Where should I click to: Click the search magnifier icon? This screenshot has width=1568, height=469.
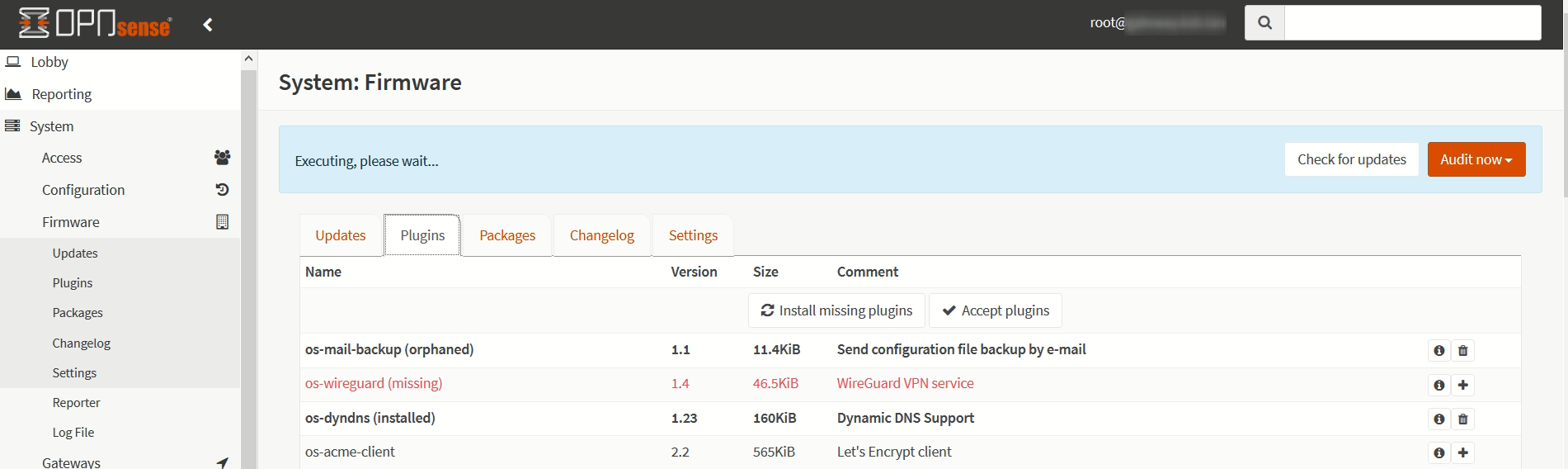pyautogui.click(x=1264, y=23)
